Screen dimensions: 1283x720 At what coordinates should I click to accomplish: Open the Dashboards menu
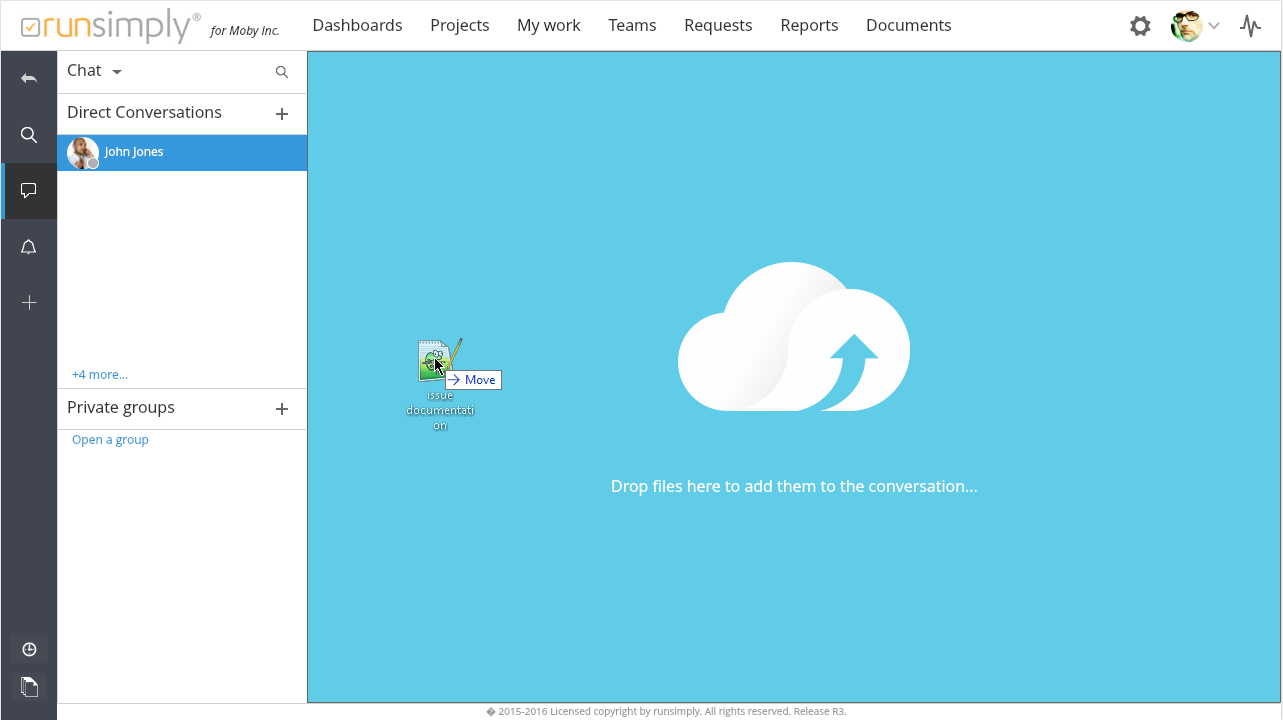[357, 25]
